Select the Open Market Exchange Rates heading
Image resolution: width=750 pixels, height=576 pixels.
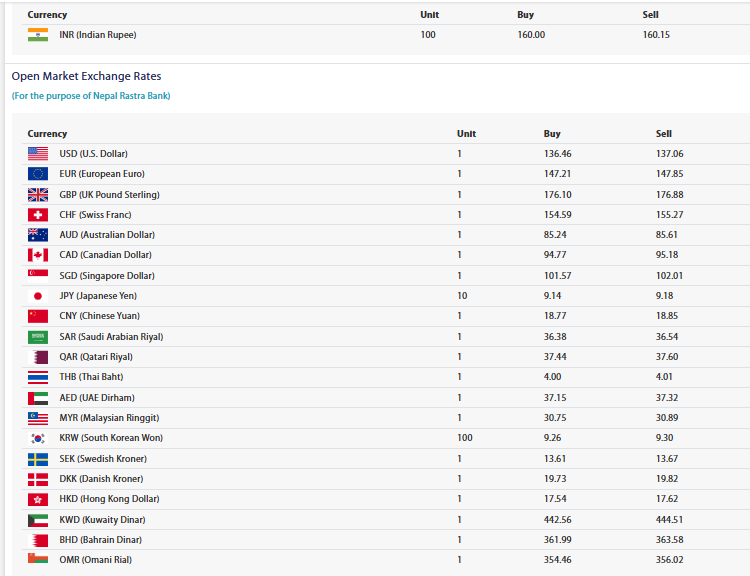86,76
